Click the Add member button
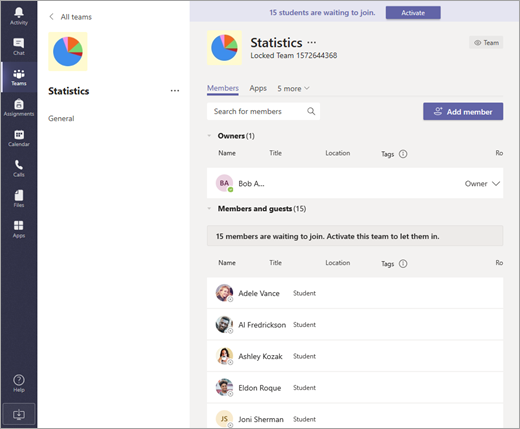 pyautogui.click(x=463, y=111)
